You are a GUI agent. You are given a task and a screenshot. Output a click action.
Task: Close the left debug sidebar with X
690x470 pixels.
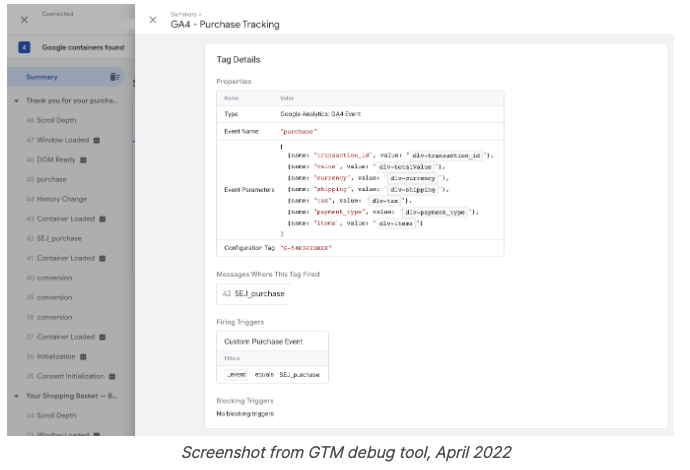(x=24, y=20)
